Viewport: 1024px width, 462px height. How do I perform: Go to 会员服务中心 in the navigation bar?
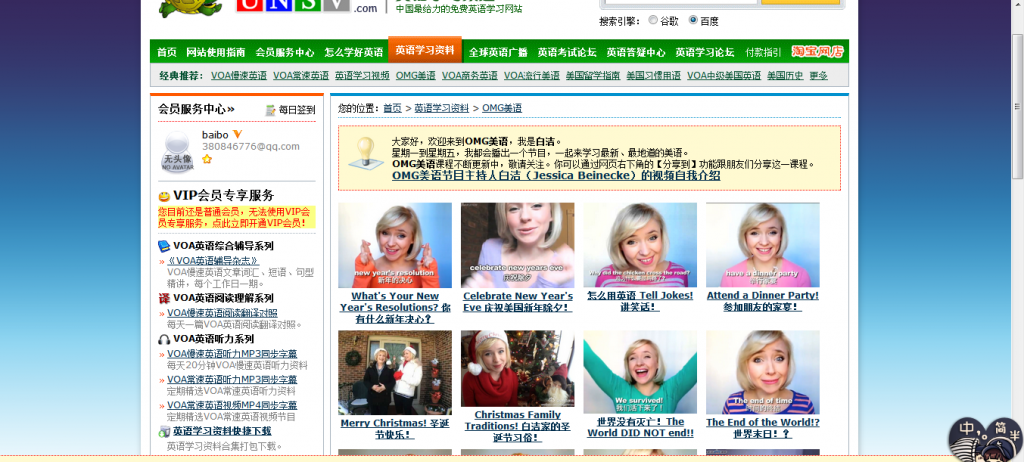[x=285, y=52]
